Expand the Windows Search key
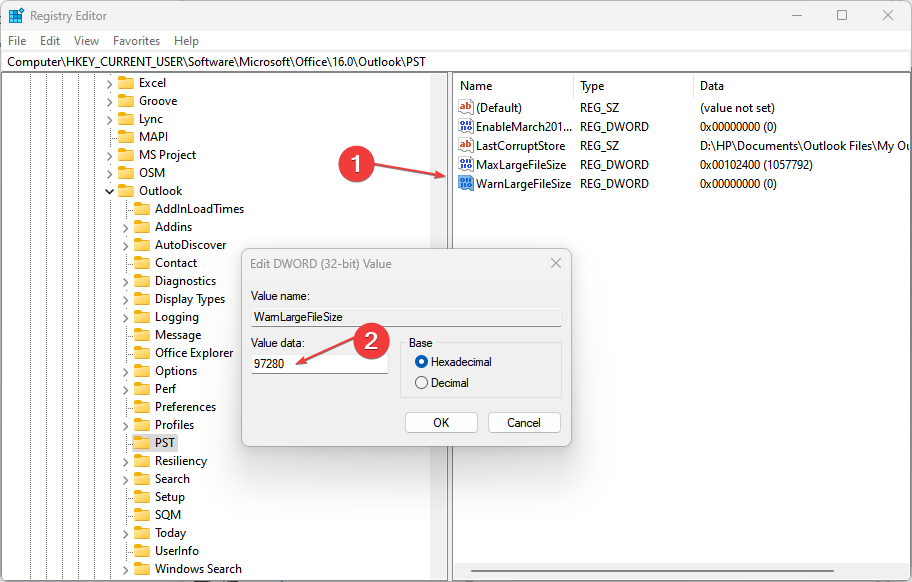The width and height of the screenshot is (912, 582). pos(126,570)
